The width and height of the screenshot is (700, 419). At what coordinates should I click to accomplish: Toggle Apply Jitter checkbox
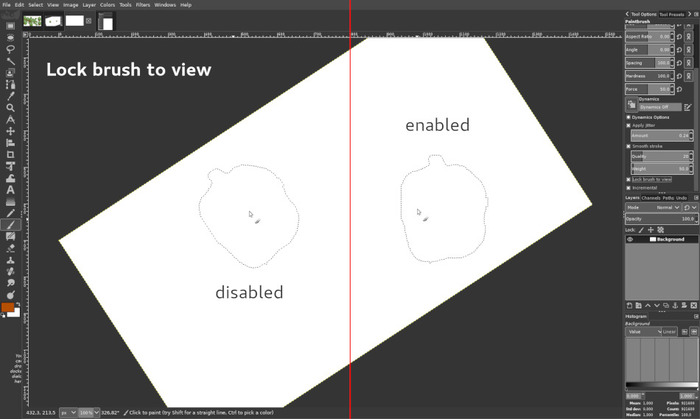[x=629, y=125]
